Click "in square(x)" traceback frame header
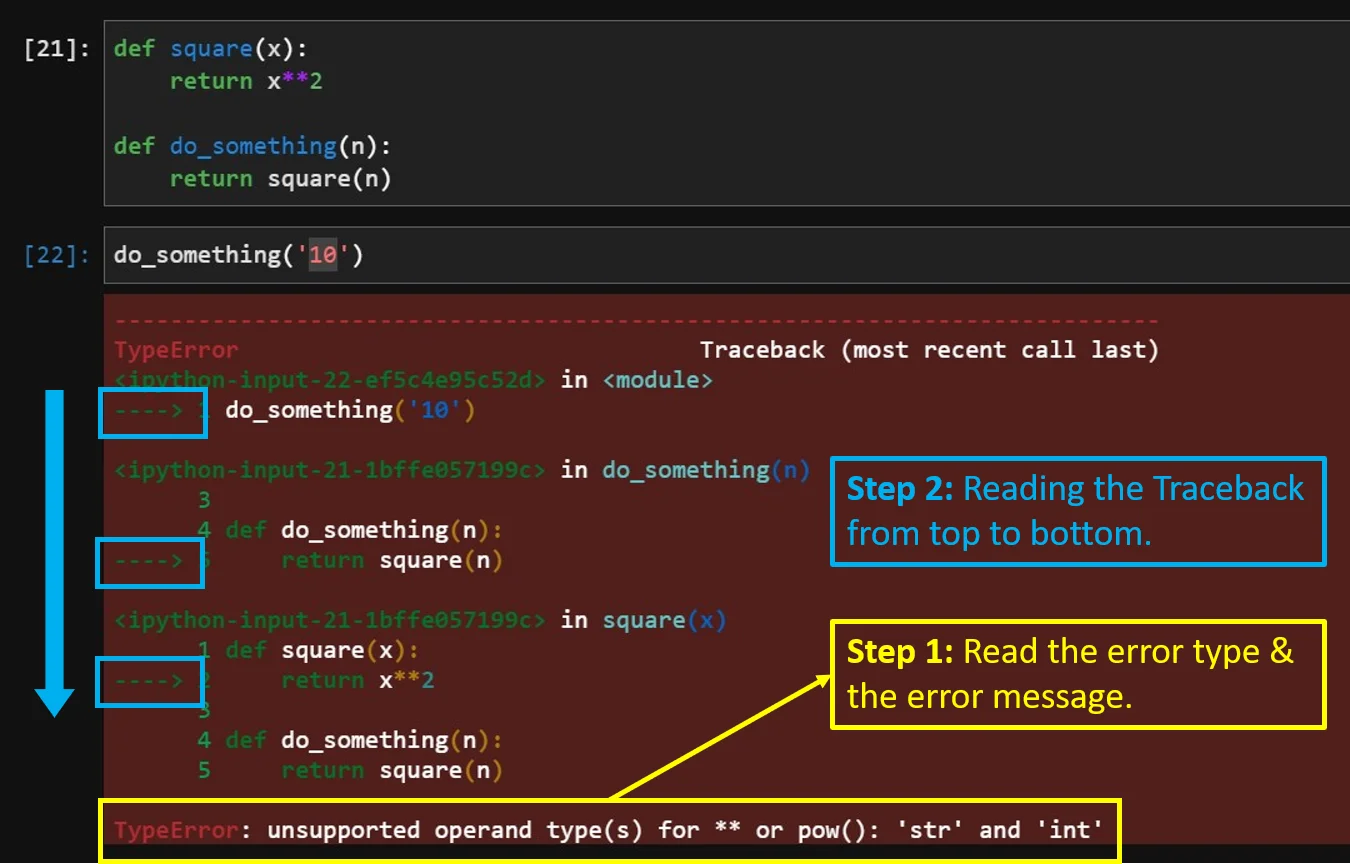The width and height of the screenshot is (1350, 864). 643,620
